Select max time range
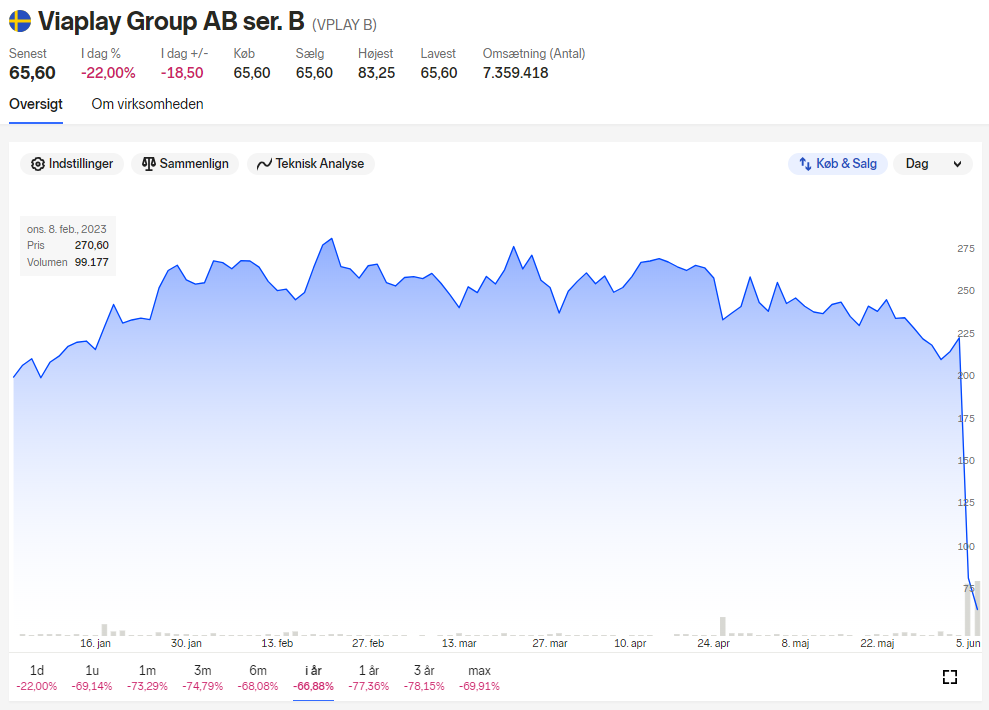This screenshot has width=989, height=710. pyautogui.click(x=479, y=678)
